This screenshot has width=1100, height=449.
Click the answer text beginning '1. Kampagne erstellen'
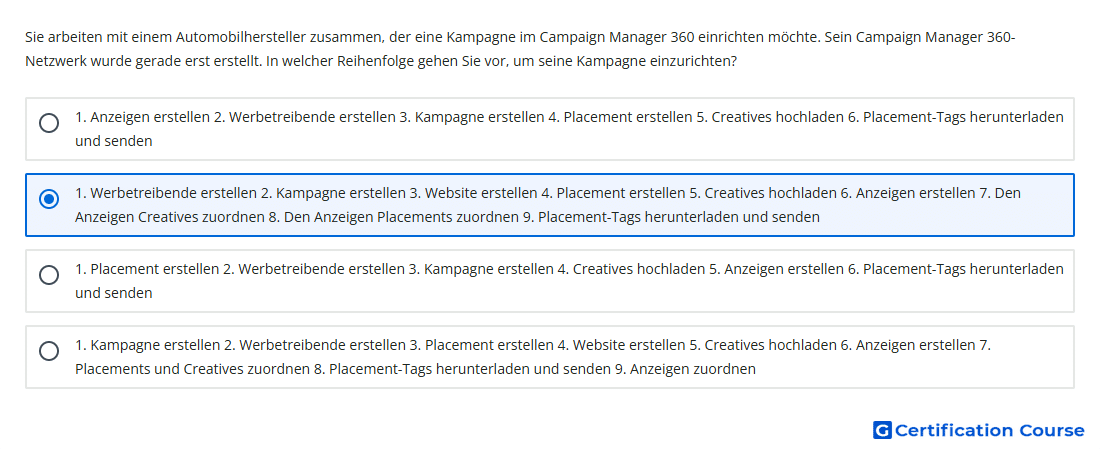533,356
